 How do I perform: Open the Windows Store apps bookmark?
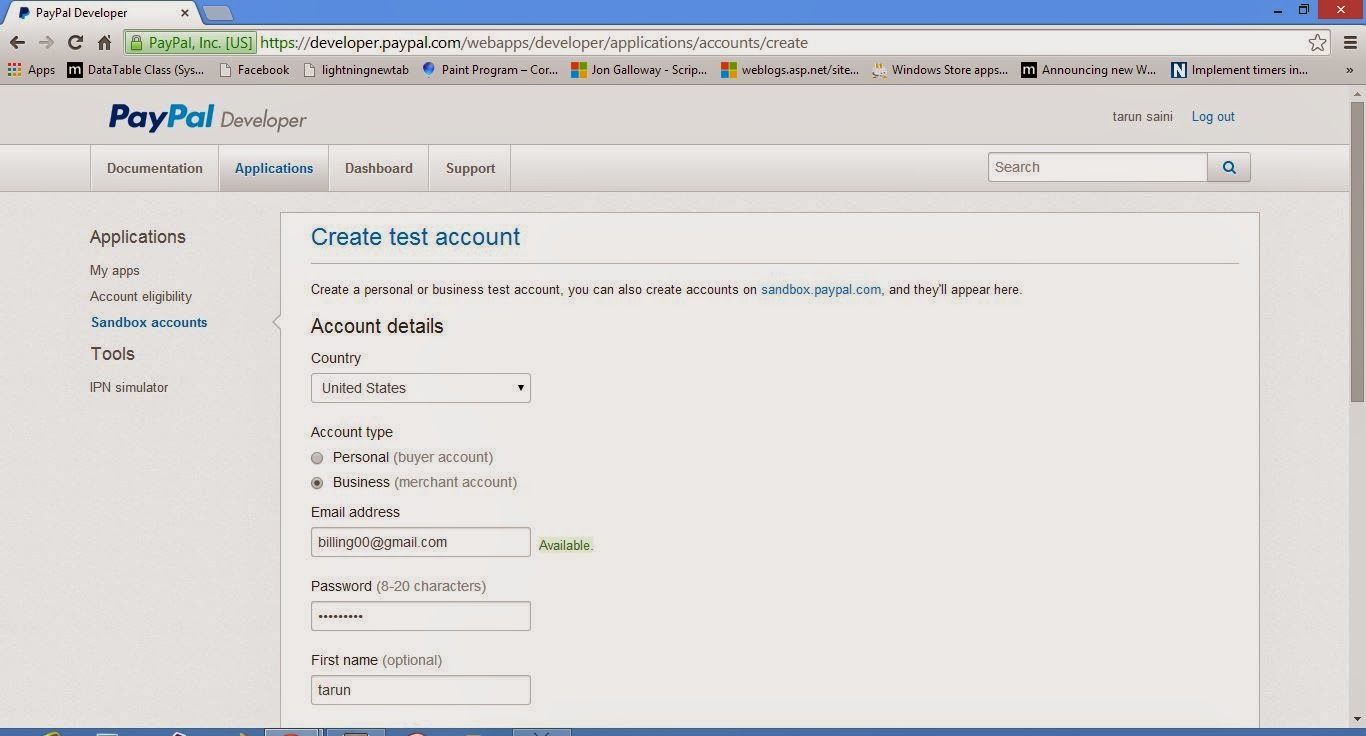tap(940, 70)
